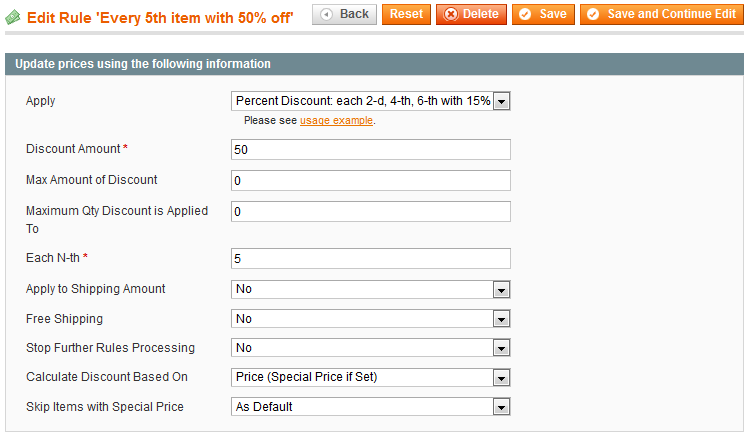
Task: Expand the Stop Further Rules Processing dropdown
Action: (x=371, y=348)
